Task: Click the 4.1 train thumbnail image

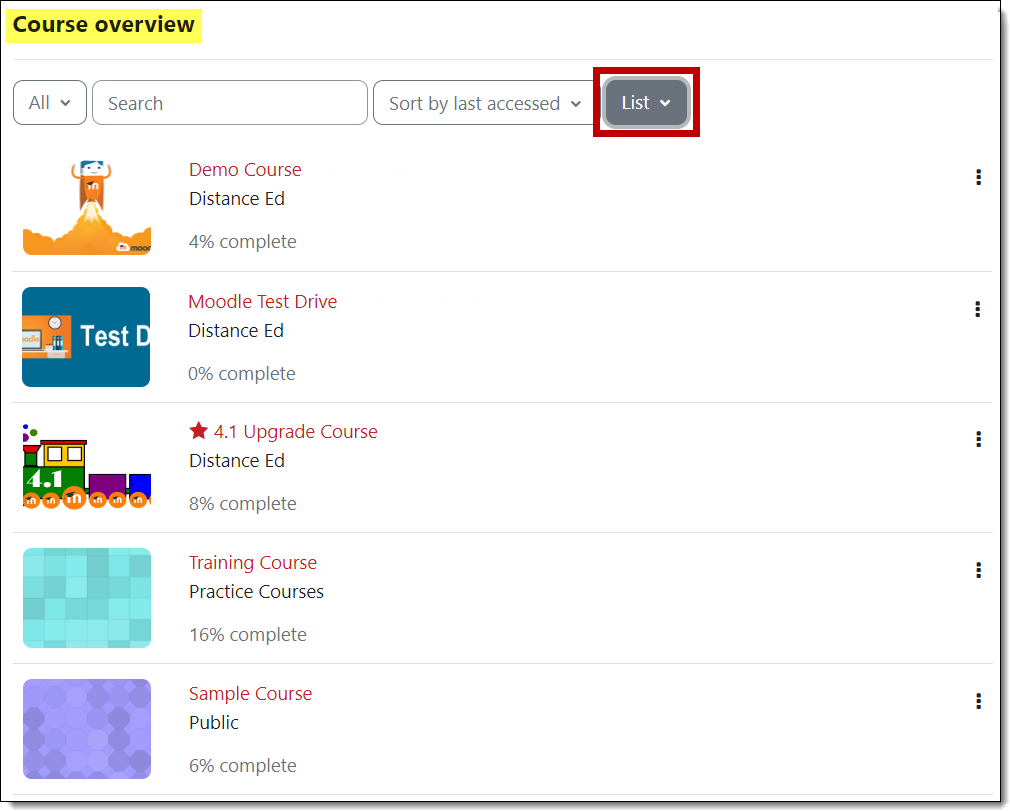Action: 87,467
